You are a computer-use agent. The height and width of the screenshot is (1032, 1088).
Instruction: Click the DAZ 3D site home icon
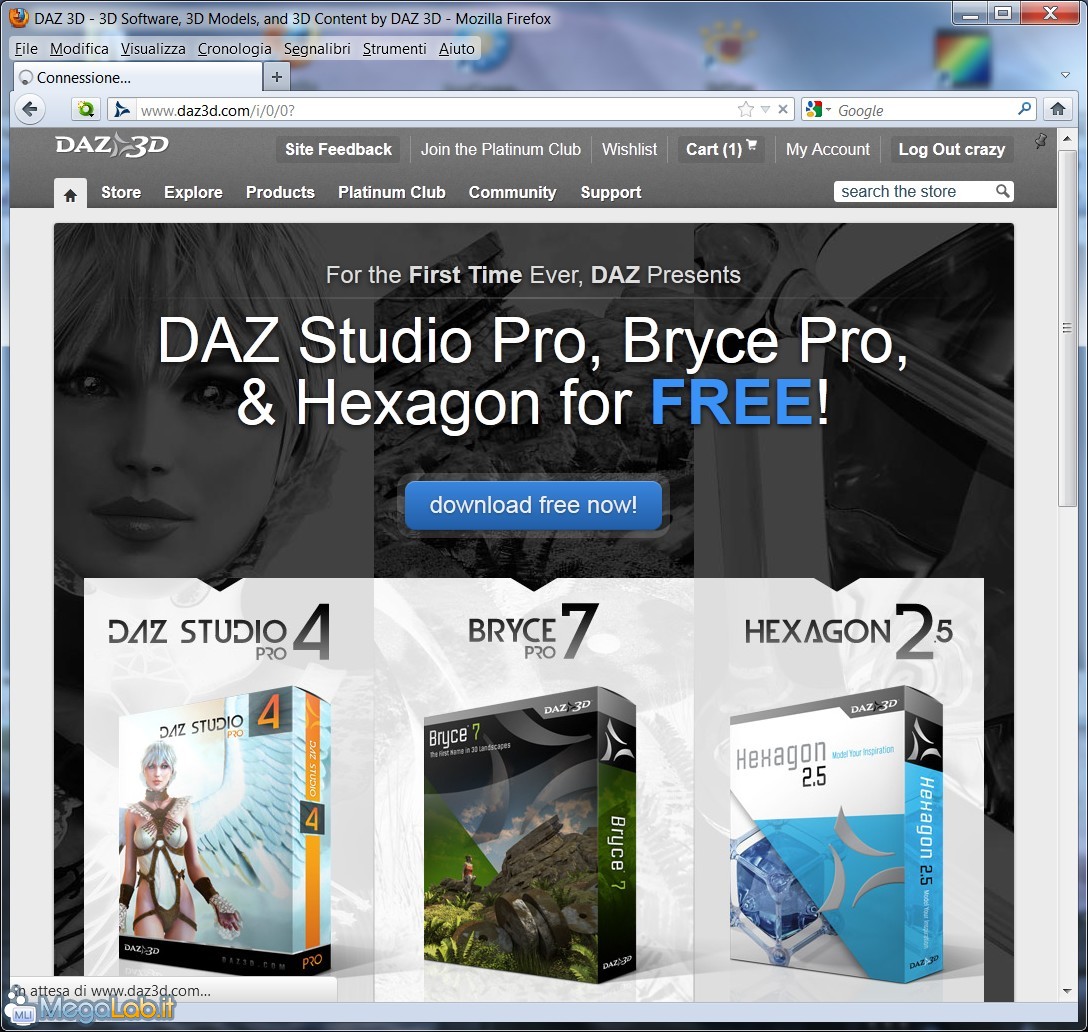70,194
